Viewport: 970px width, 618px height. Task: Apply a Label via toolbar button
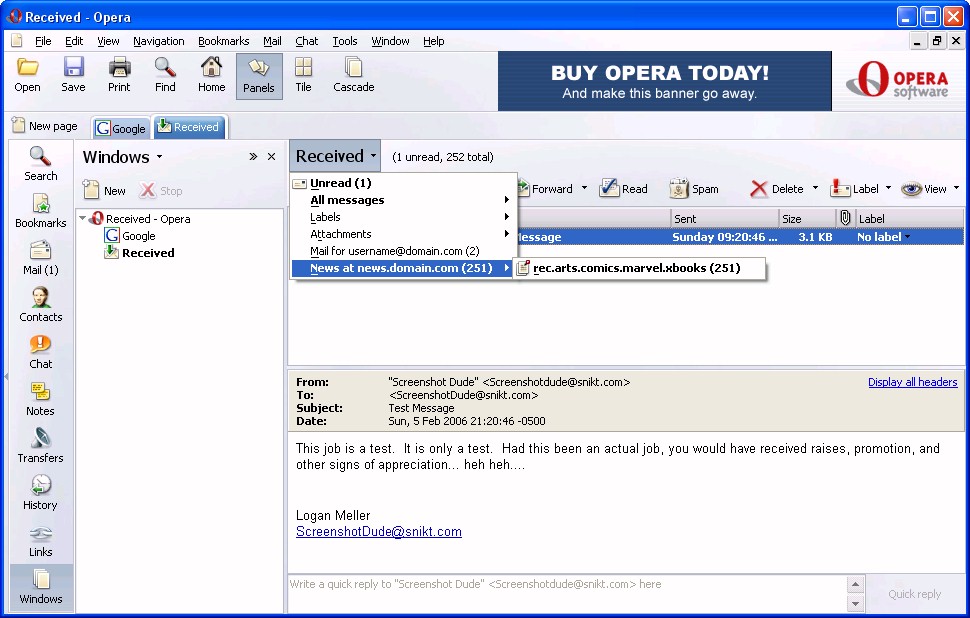click(855, 189)
